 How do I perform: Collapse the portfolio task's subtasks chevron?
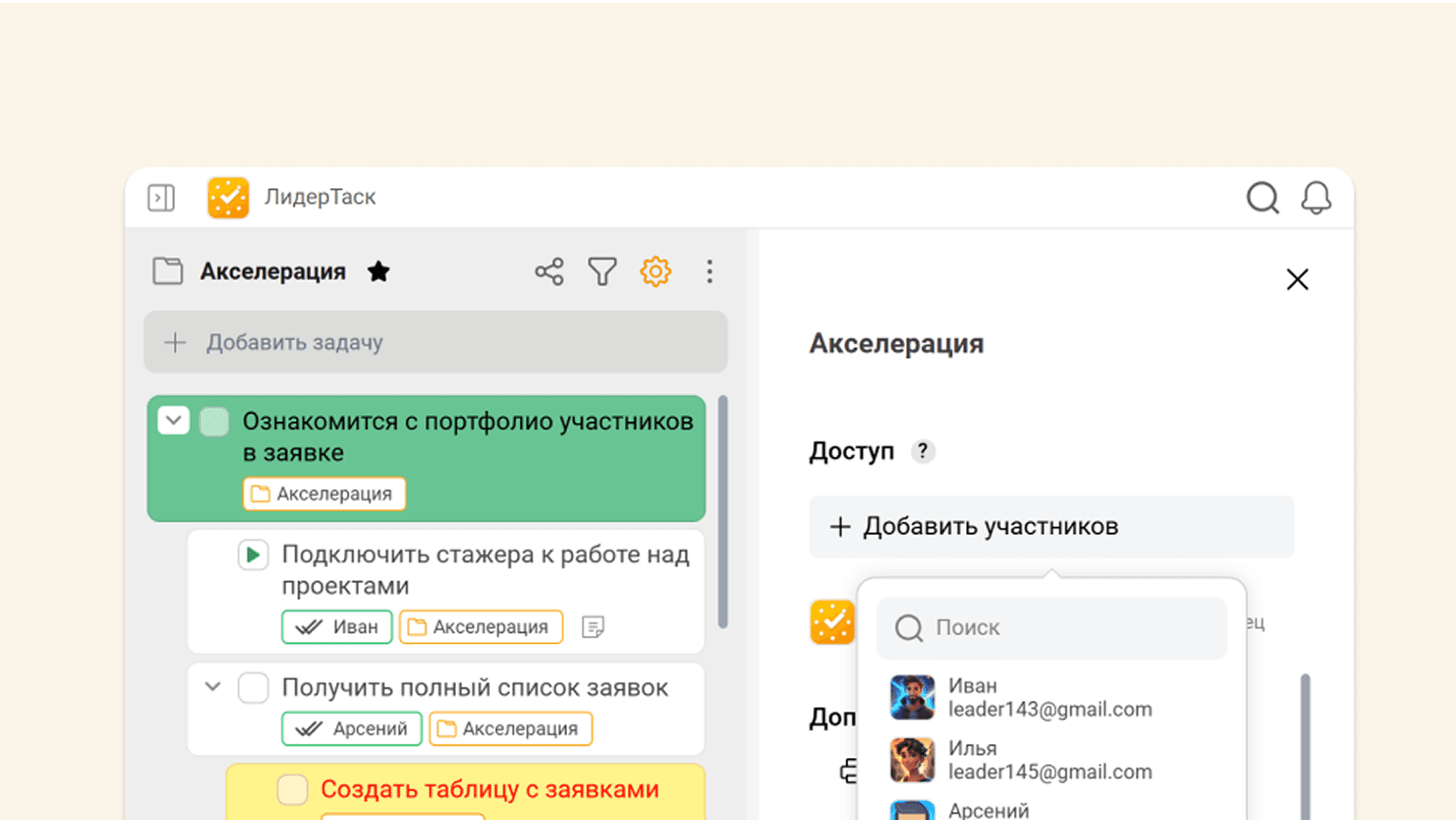click(x=173, y=421)
